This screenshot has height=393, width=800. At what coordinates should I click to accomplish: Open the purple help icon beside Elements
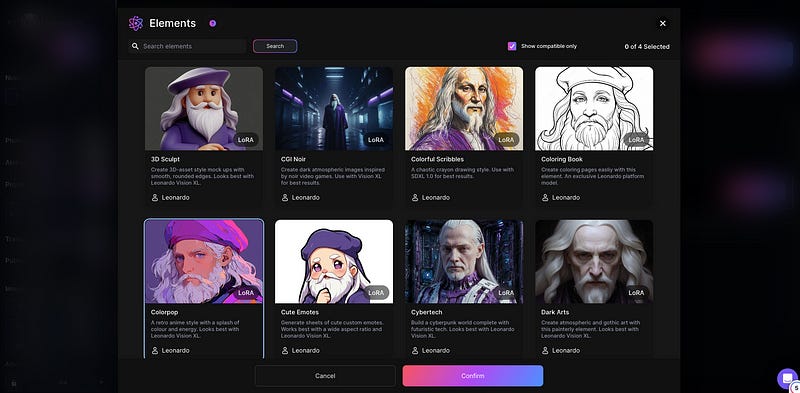point(213,23)
